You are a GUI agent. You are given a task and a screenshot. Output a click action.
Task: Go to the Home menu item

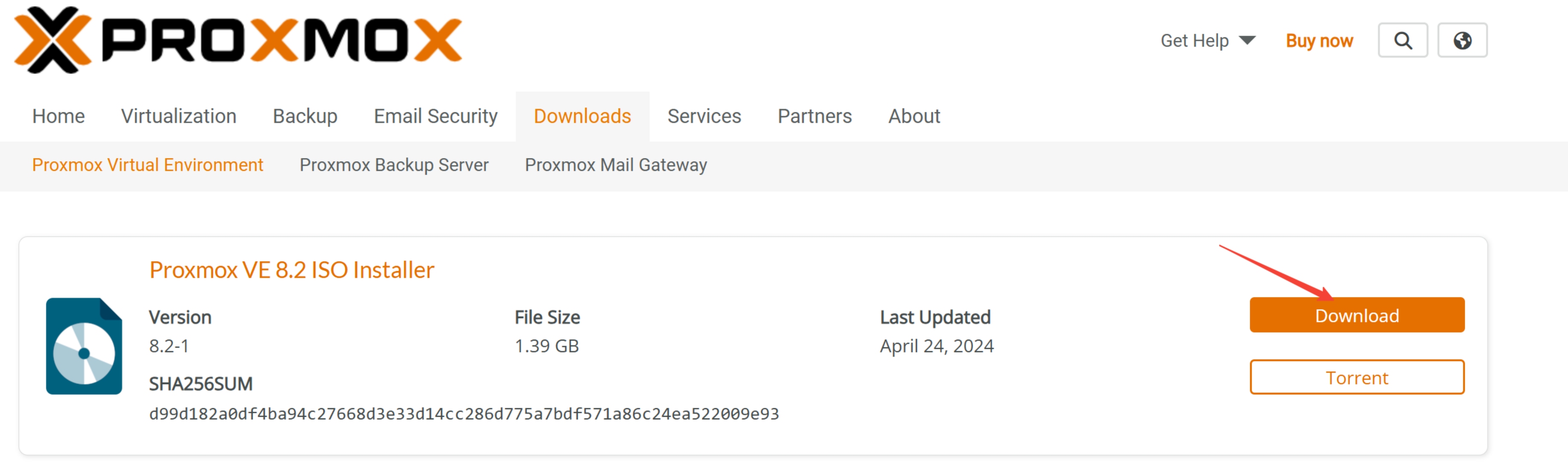point(58,116)
